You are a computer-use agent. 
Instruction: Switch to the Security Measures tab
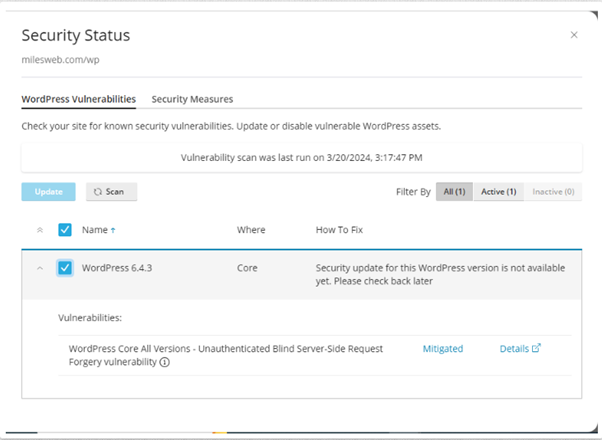(x=192, y=99)
